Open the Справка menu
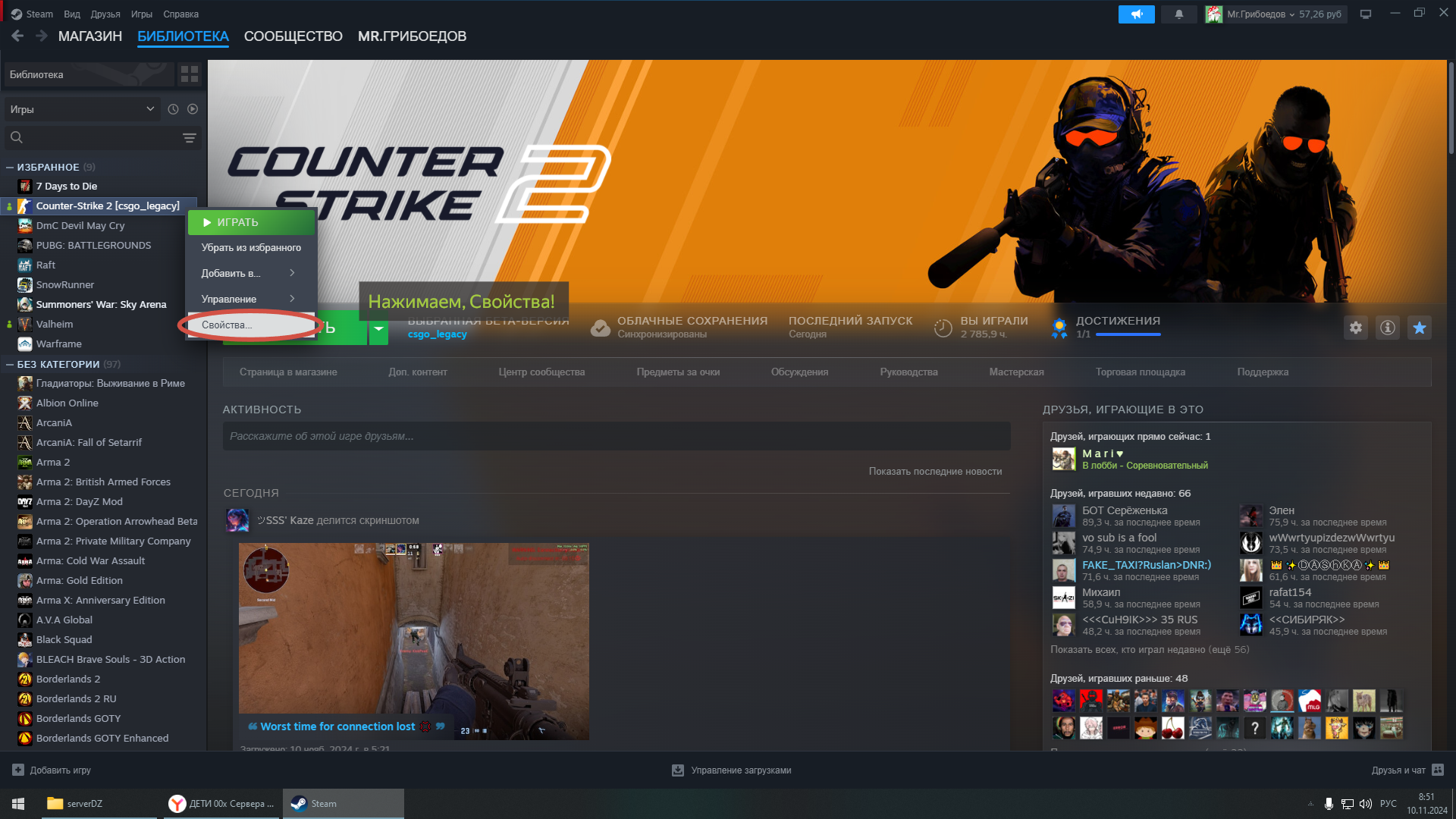This screenshot has width=1456, height=819. coord(180,14)
